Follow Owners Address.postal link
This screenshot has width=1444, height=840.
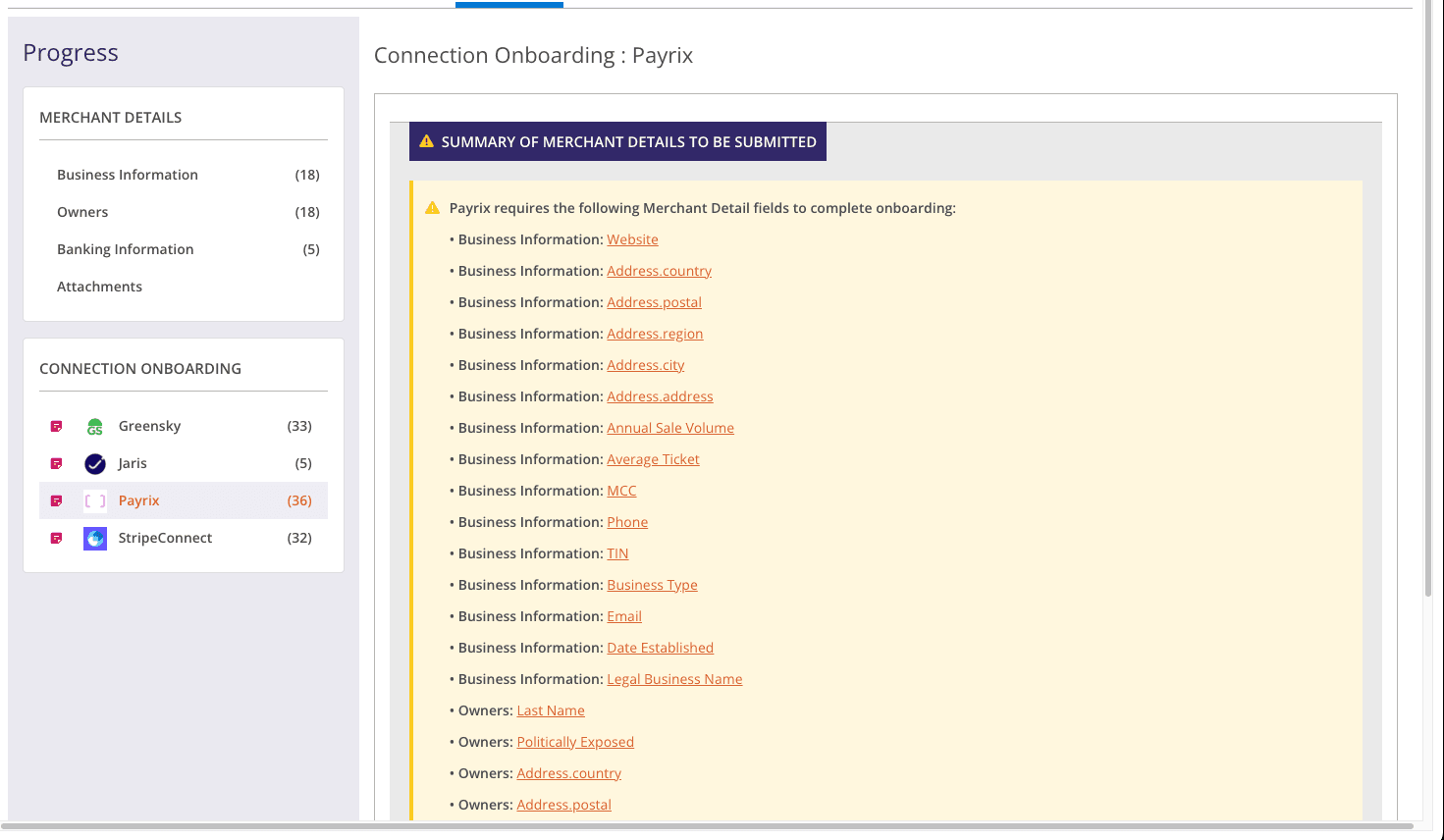pos(563,805)
